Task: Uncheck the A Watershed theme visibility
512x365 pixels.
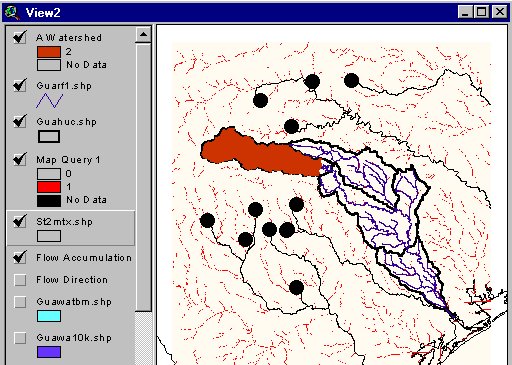Action: tap(20, 37)
